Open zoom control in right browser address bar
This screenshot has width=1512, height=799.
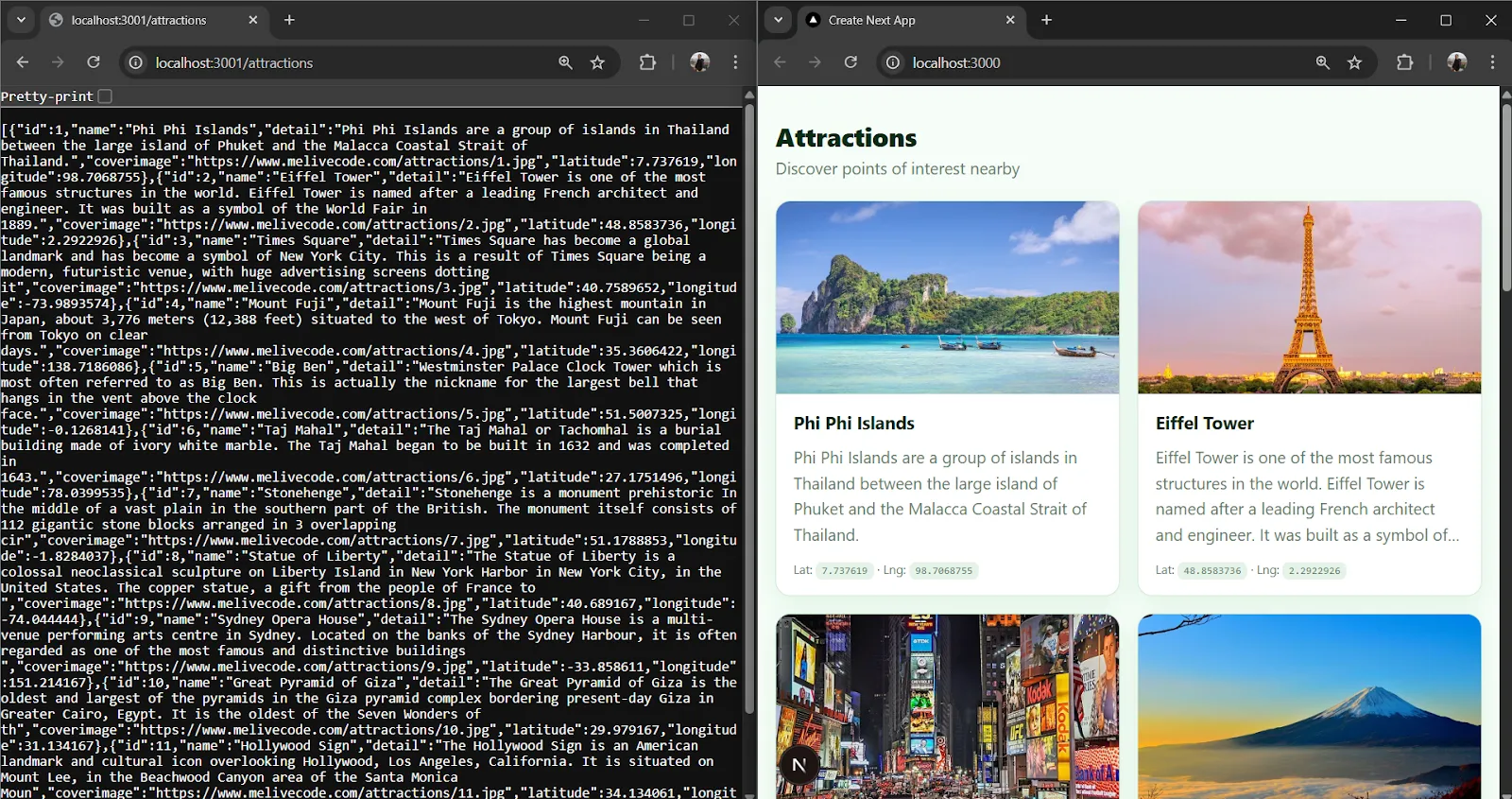[1322, 62]
